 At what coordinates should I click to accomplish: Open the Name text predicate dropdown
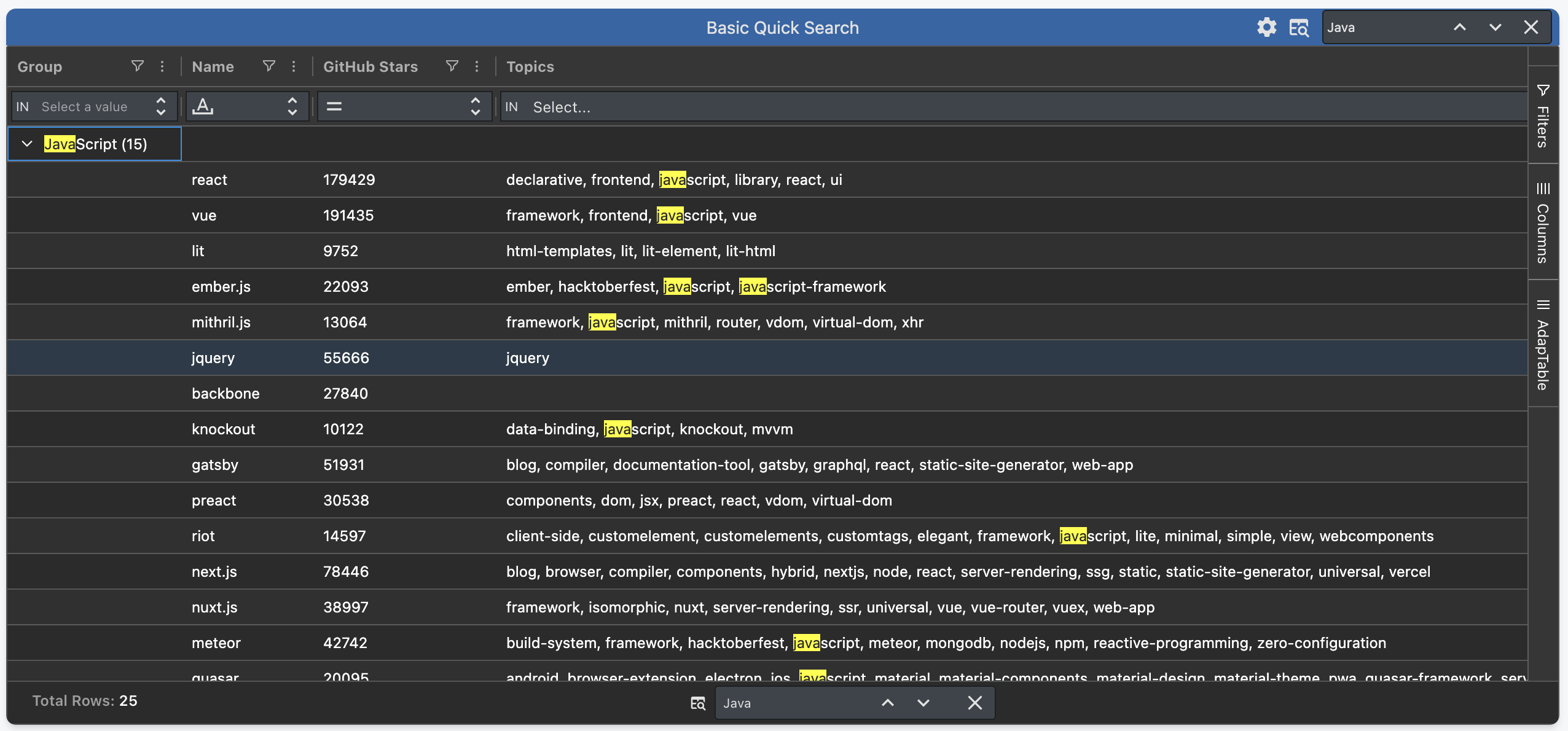pyautogui.click(x=247, y=107)
